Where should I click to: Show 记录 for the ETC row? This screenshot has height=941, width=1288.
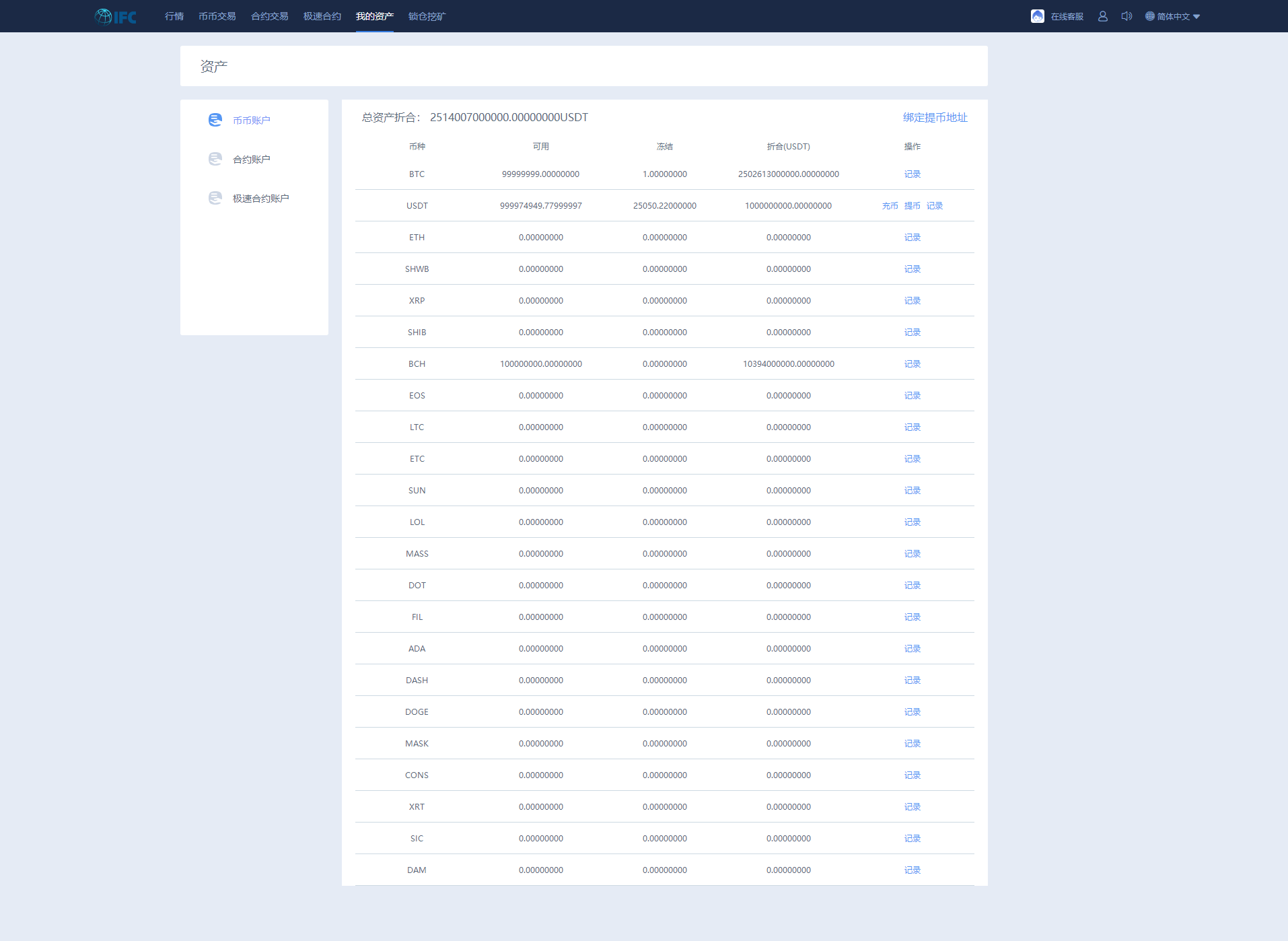[913, 458]
